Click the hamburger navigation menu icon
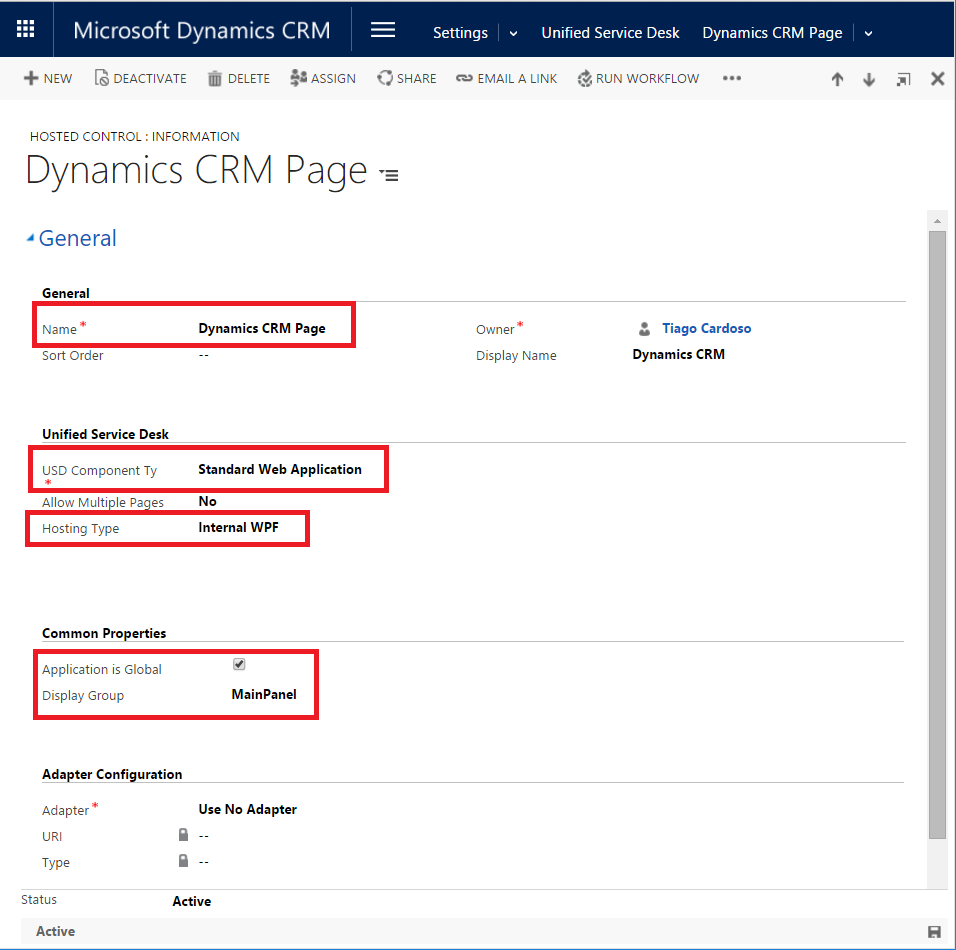Viewport: 956px width, 950px height. 383,30
